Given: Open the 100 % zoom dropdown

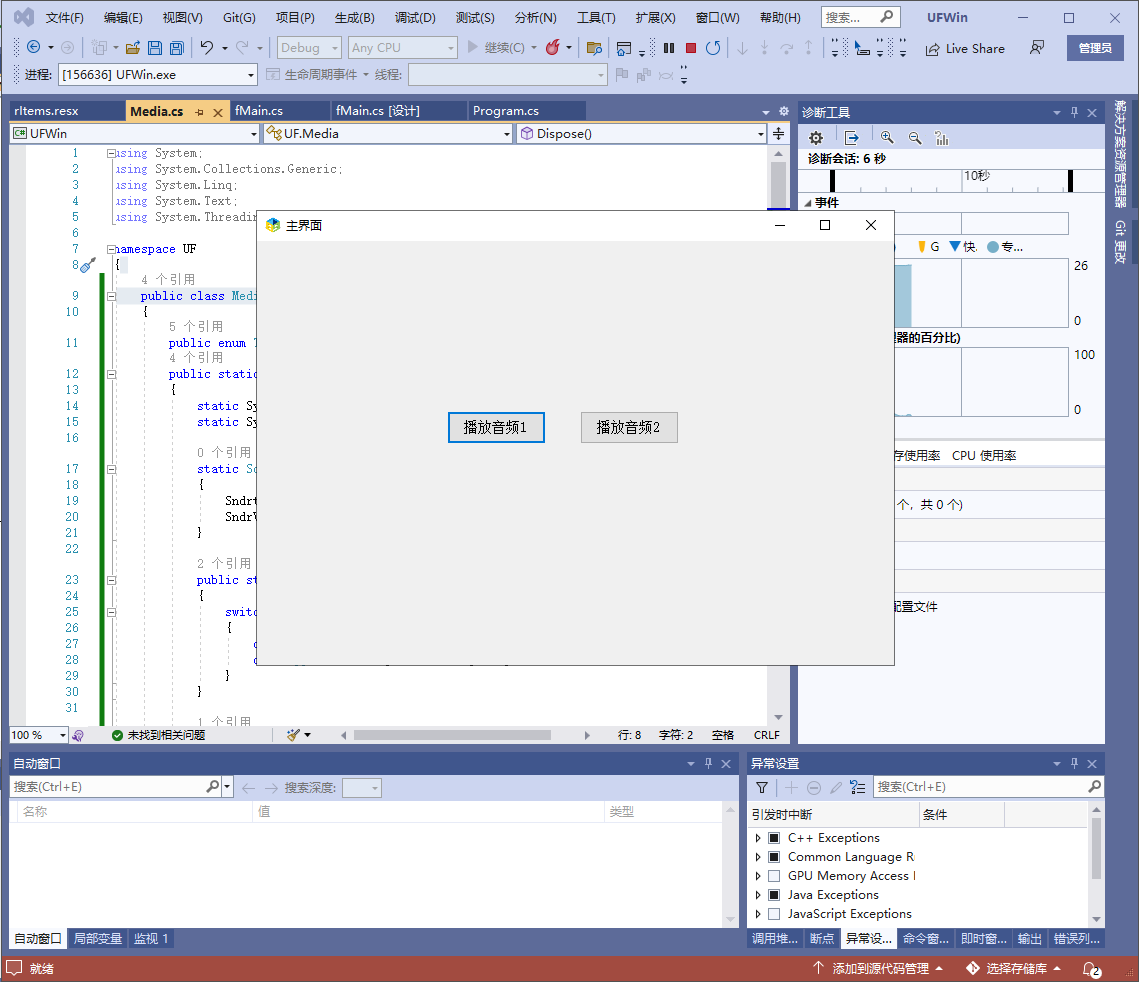Looking at the screenshot, I should click(38, 735).
